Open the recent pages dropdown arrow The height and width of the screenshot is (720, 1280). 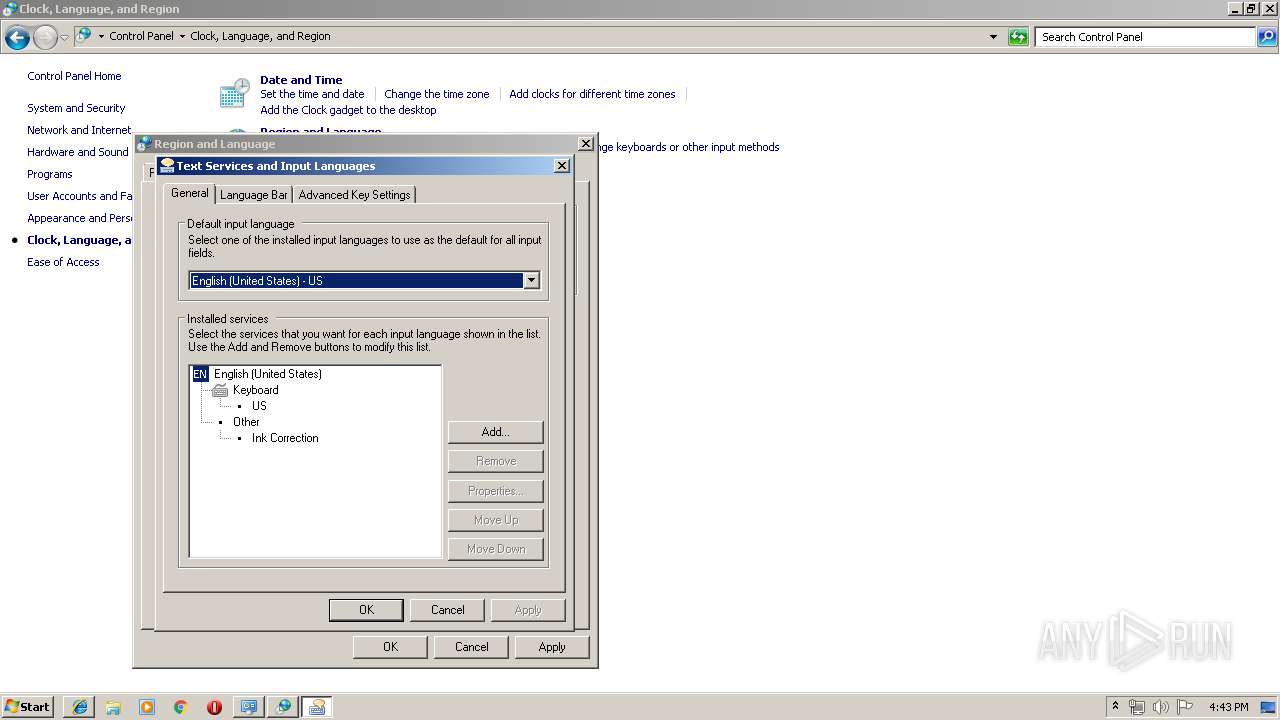(x=64, y=37)
